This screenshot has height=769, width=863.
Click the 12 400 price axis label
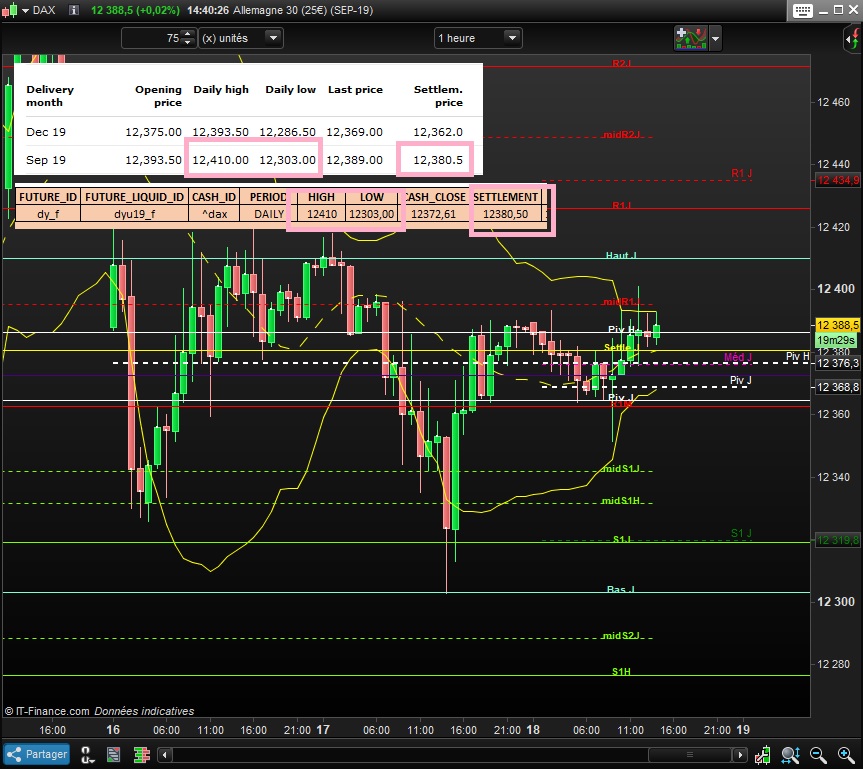click(x=835, y=288)
